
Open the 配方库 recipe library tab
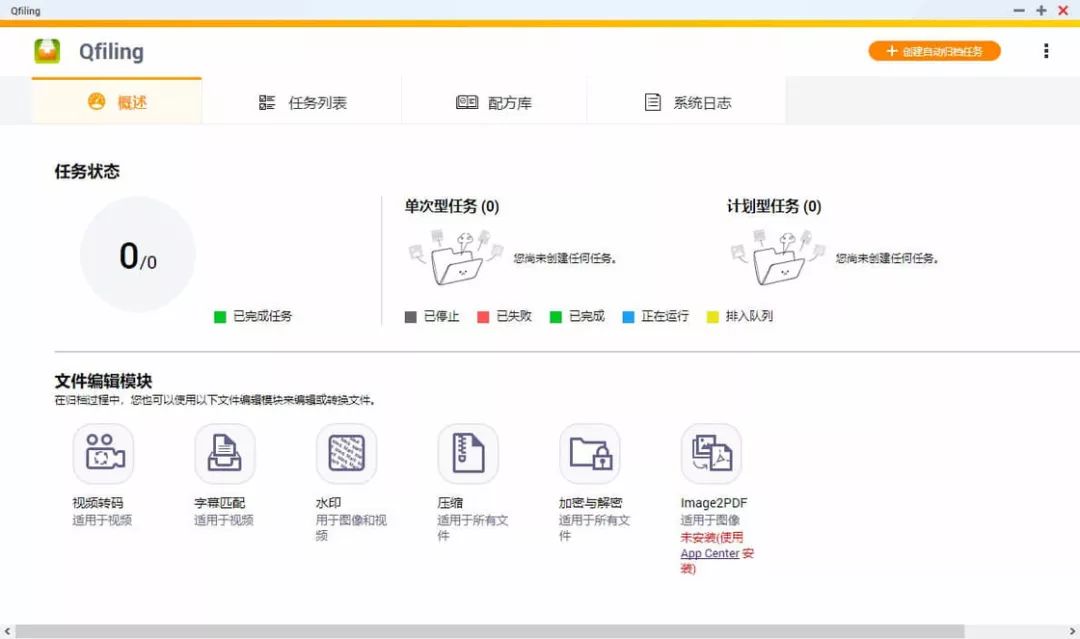[x=494, y=103]
